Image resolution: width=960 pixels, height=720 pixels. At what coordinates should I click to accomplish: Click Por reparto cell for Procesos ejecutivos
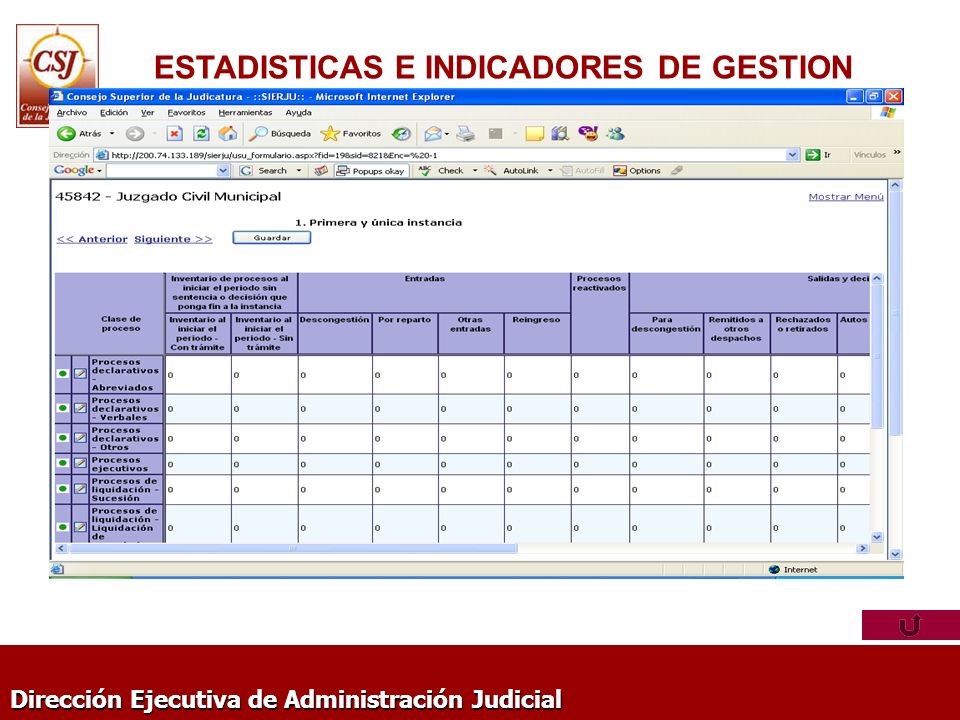pos(405,464)
